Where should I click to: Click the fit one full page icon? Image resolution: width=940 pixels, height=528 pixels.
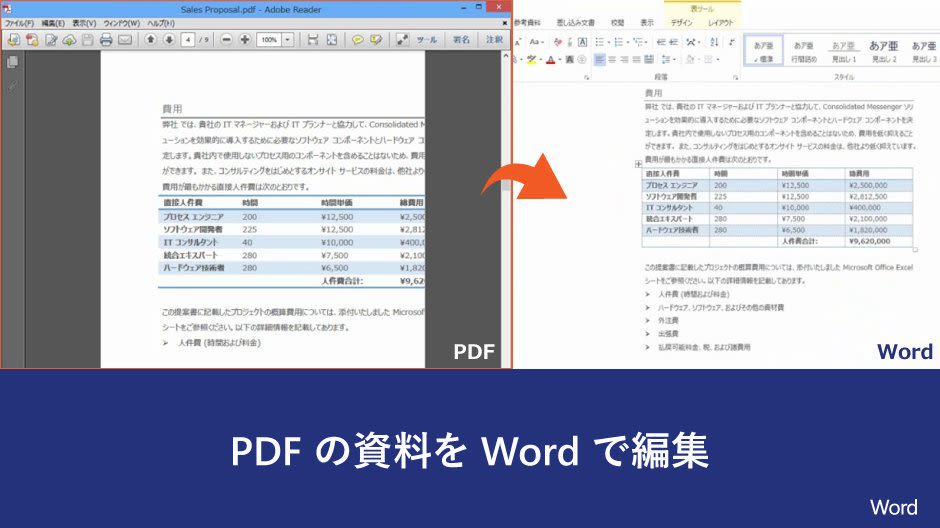coord(332,40)
